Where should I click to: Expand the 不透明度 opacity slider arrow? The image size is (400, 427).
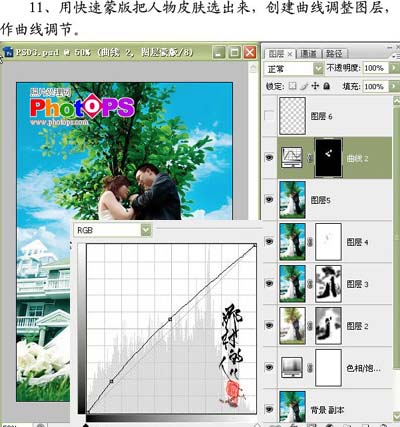[395, 68]
